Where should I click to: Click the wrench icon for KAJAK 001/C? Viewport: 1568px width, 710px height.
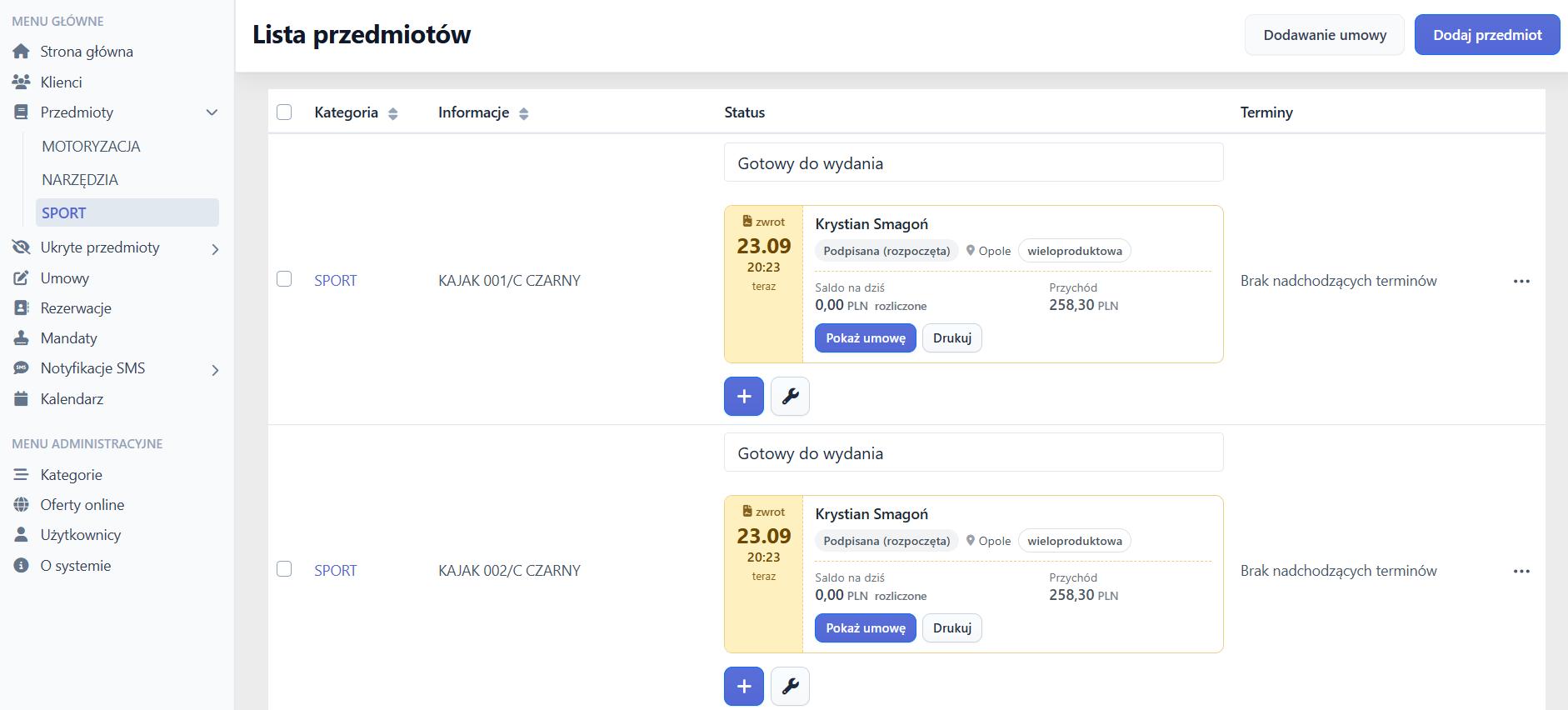coord(790,396)
